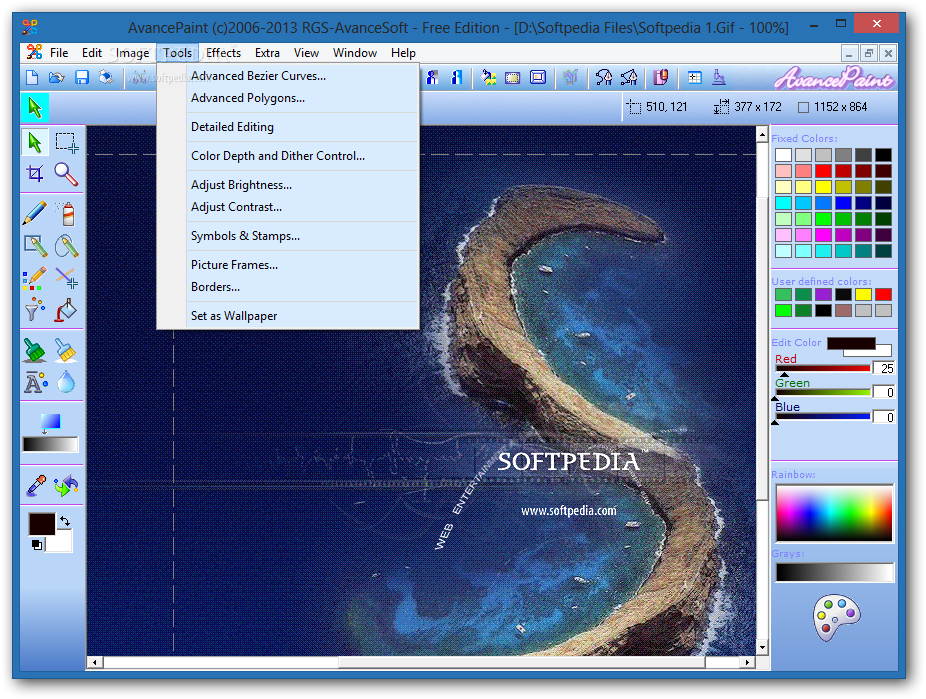
Task: Open a file with folder icon
Action: [x=57, y=77]
